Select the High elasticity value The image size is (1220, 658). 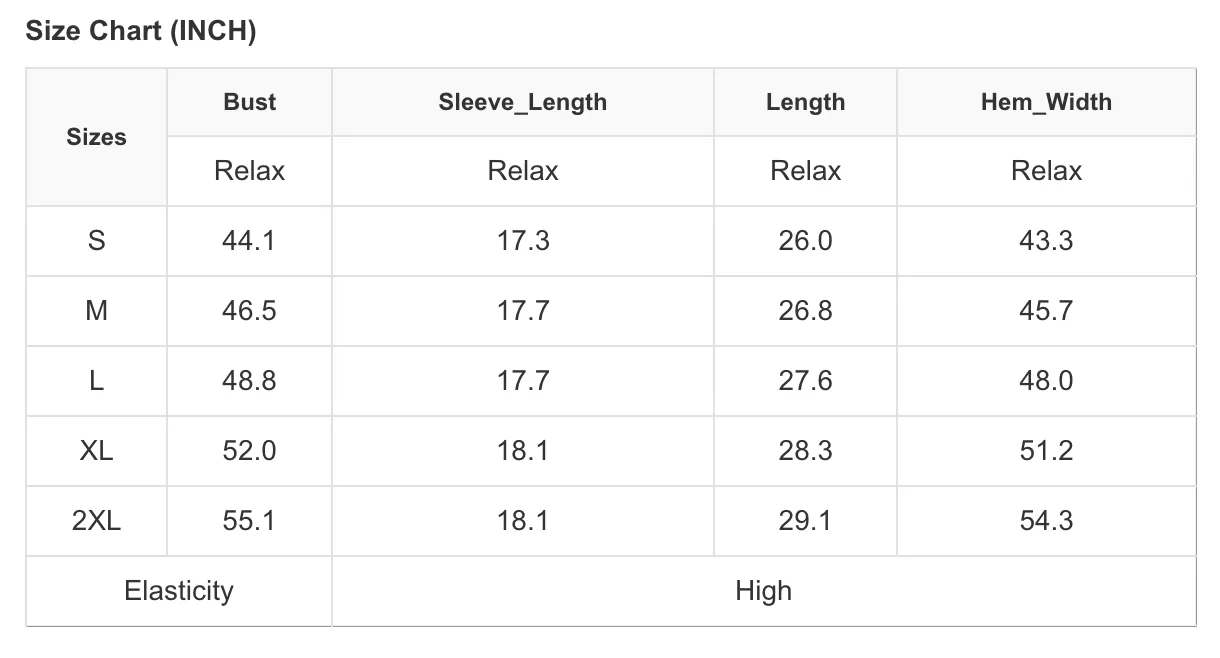click(x=763, y=591)
